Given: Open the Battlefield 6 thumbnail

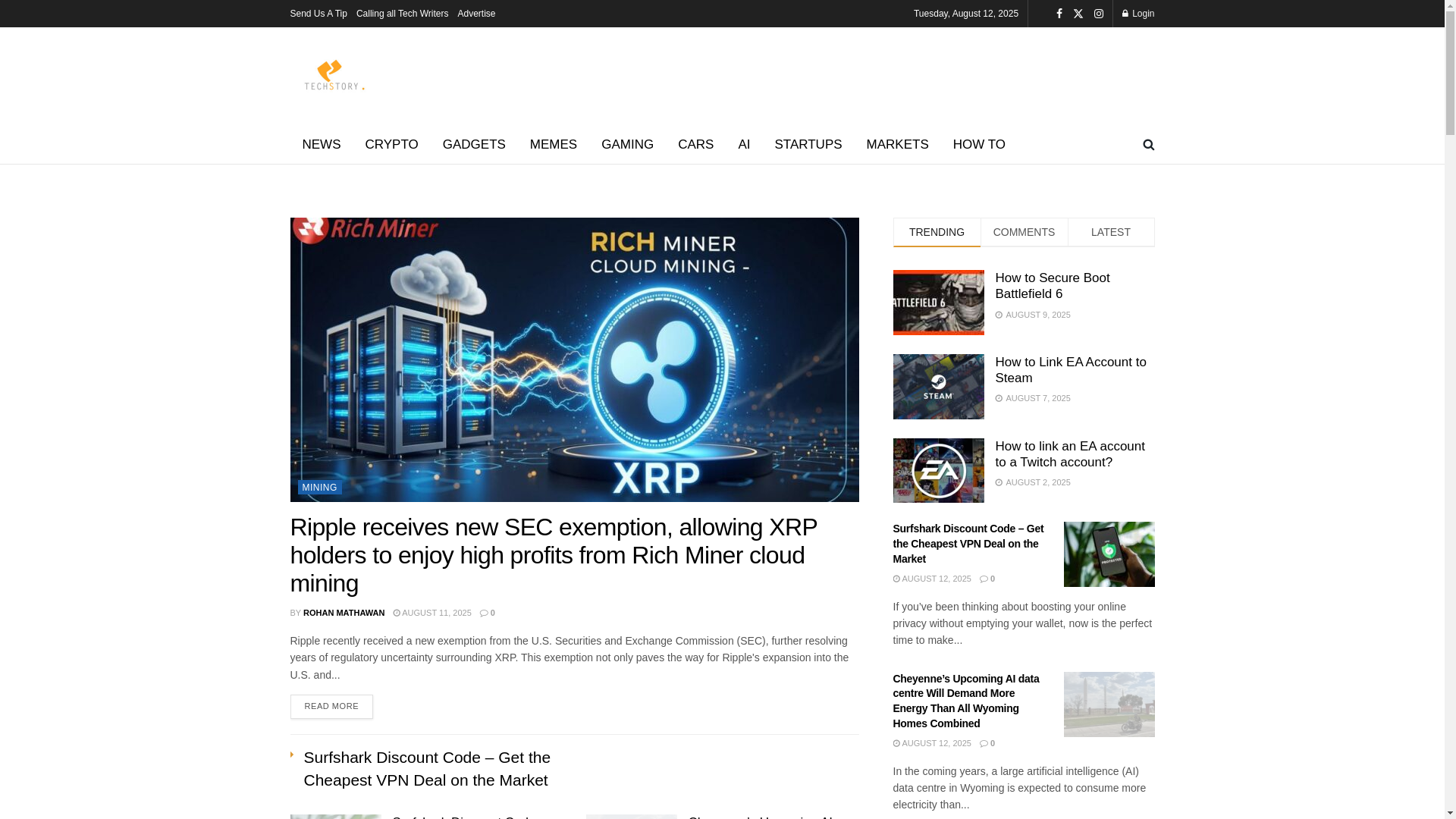Looking at the screenshot, I should click(938, 303).
